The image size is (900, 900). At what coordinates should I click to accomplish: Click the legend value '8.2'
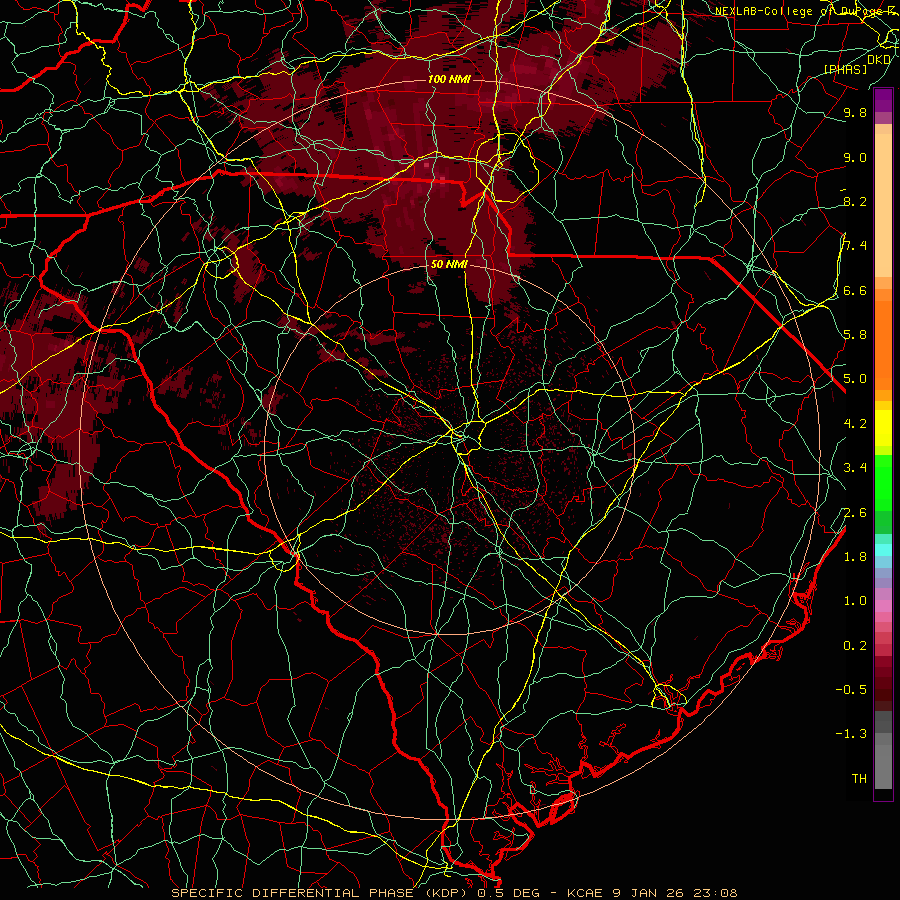pos(855,201)
